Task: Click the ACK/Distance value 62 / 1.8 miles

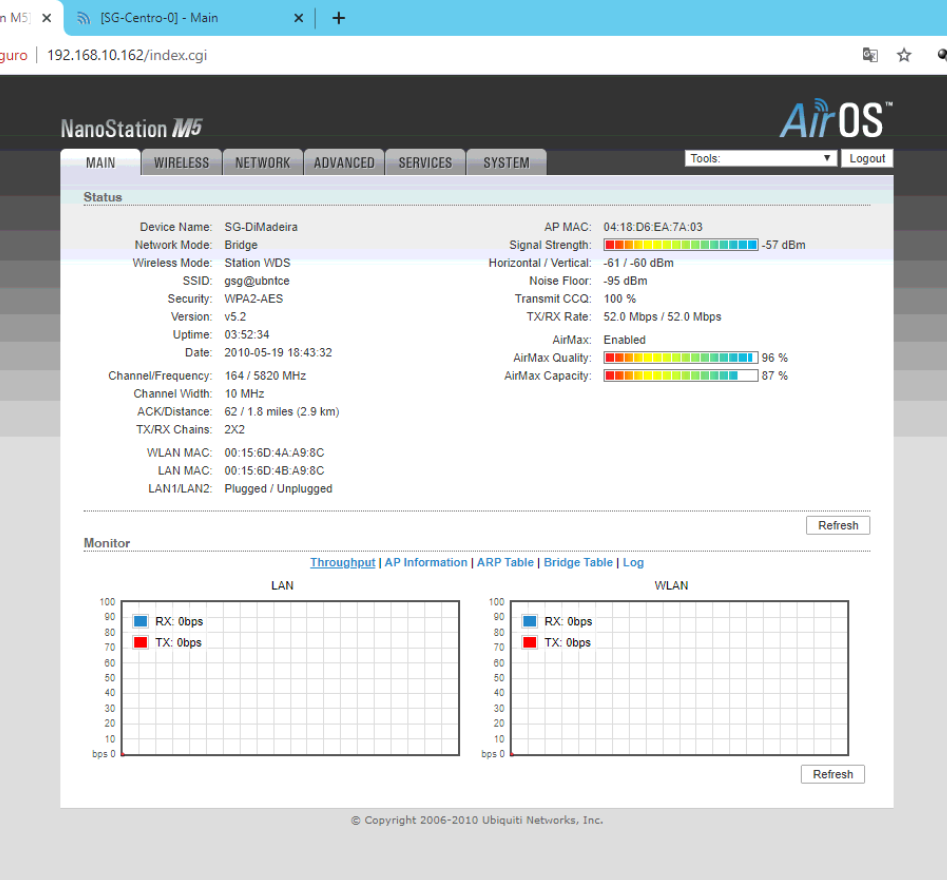Action: click(281, 412)
